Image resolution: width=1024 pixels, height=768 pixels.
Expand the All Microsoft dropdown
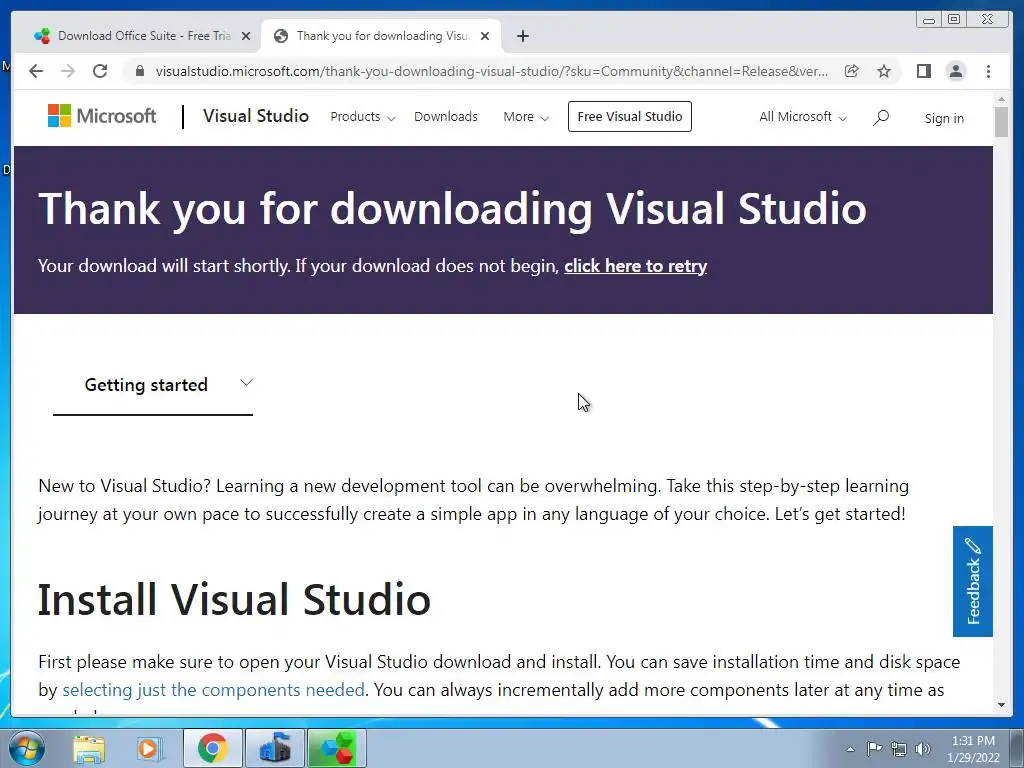click(803, 117)
